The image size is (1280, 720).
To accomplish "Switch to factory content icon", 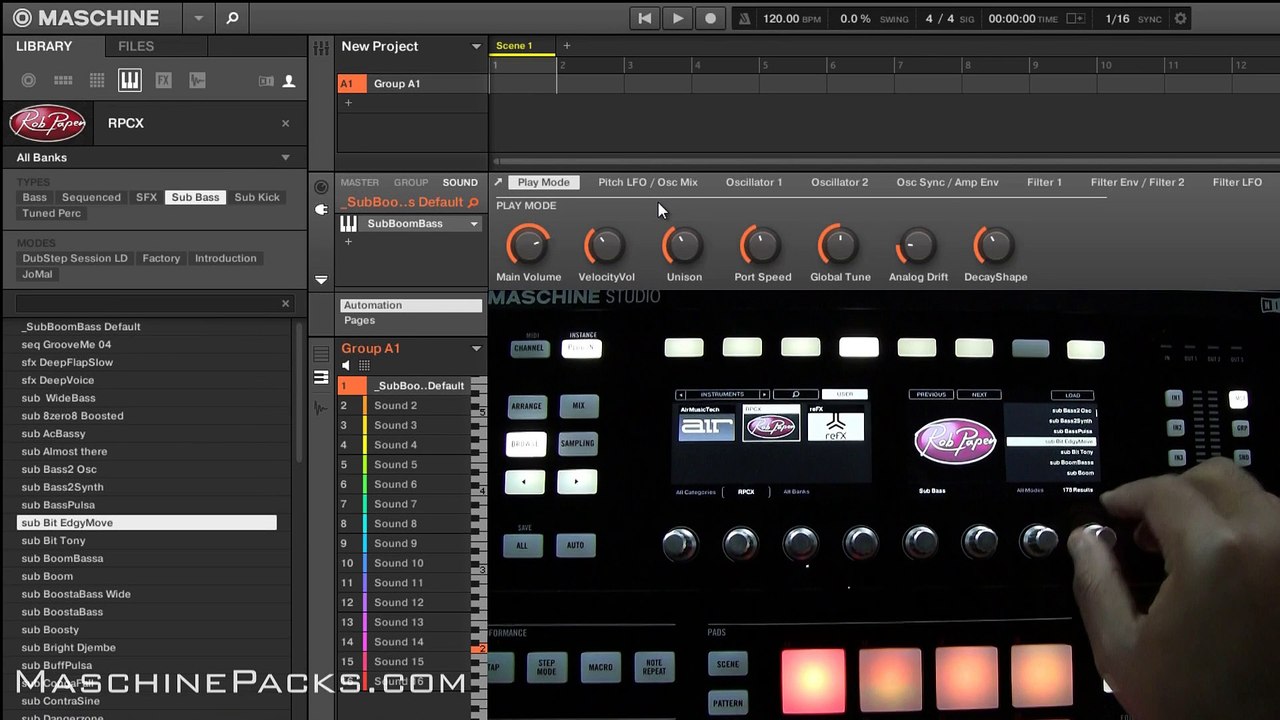I will coord(266,81).
